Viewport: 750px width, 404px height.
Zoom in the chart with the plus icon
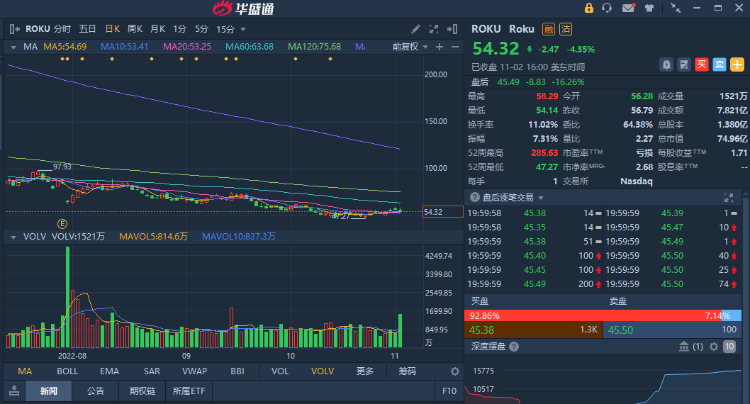440,47
